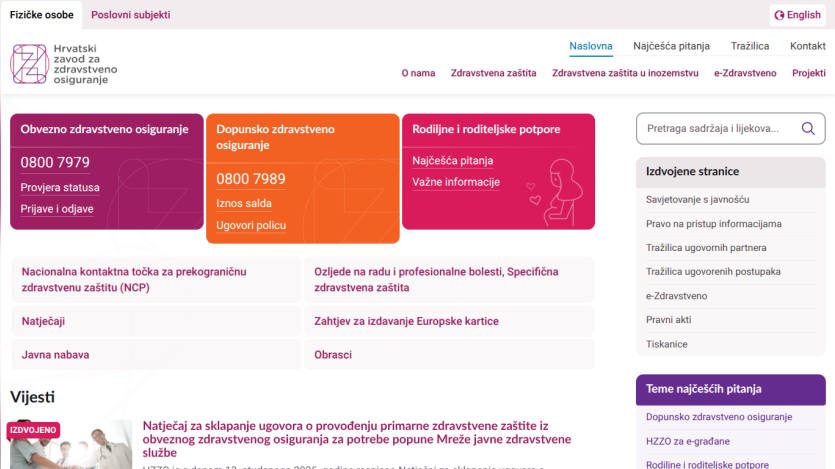Click phone number 0800 7989

(x=250, y=179)
